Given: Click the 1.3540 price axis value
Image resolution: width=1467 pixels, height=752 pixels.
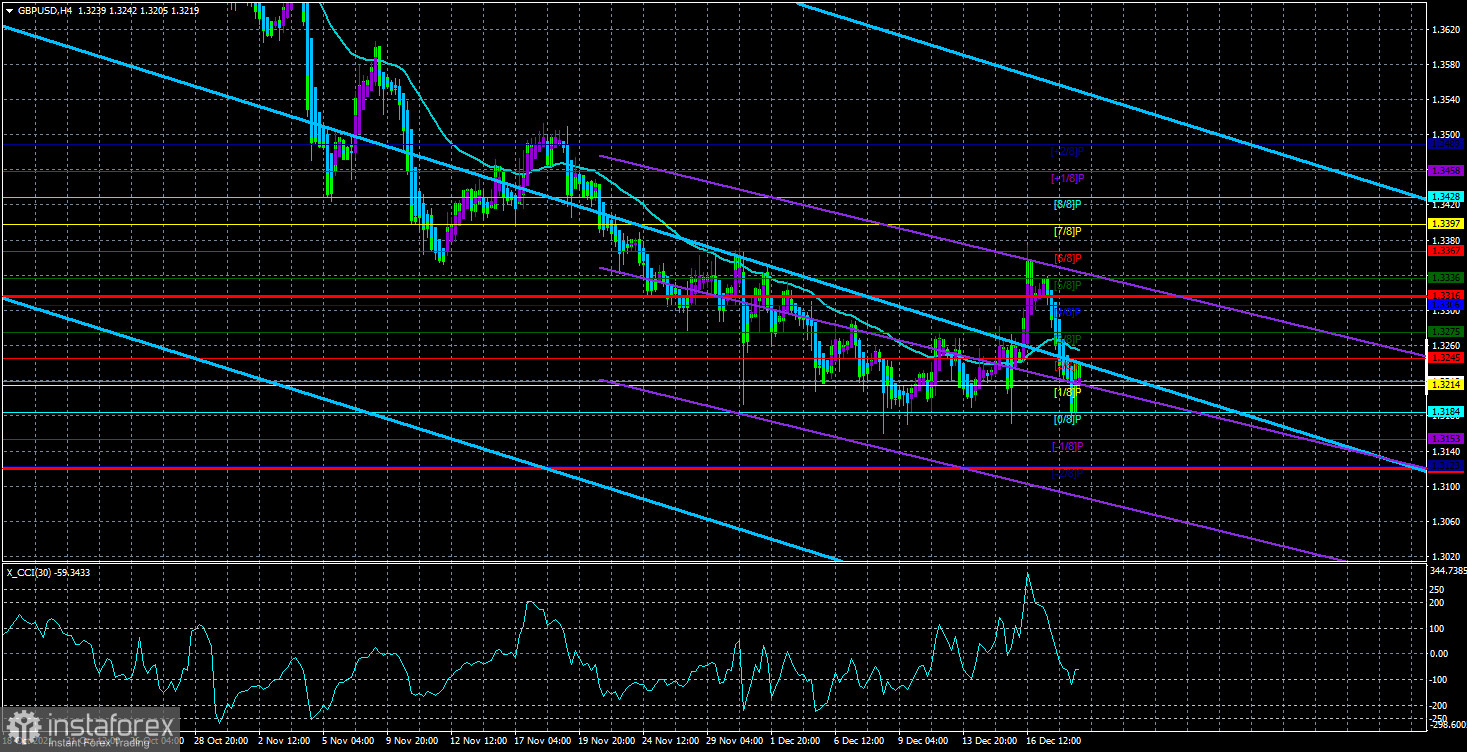Looking at the screenshot, I should tap(1446, 100).
